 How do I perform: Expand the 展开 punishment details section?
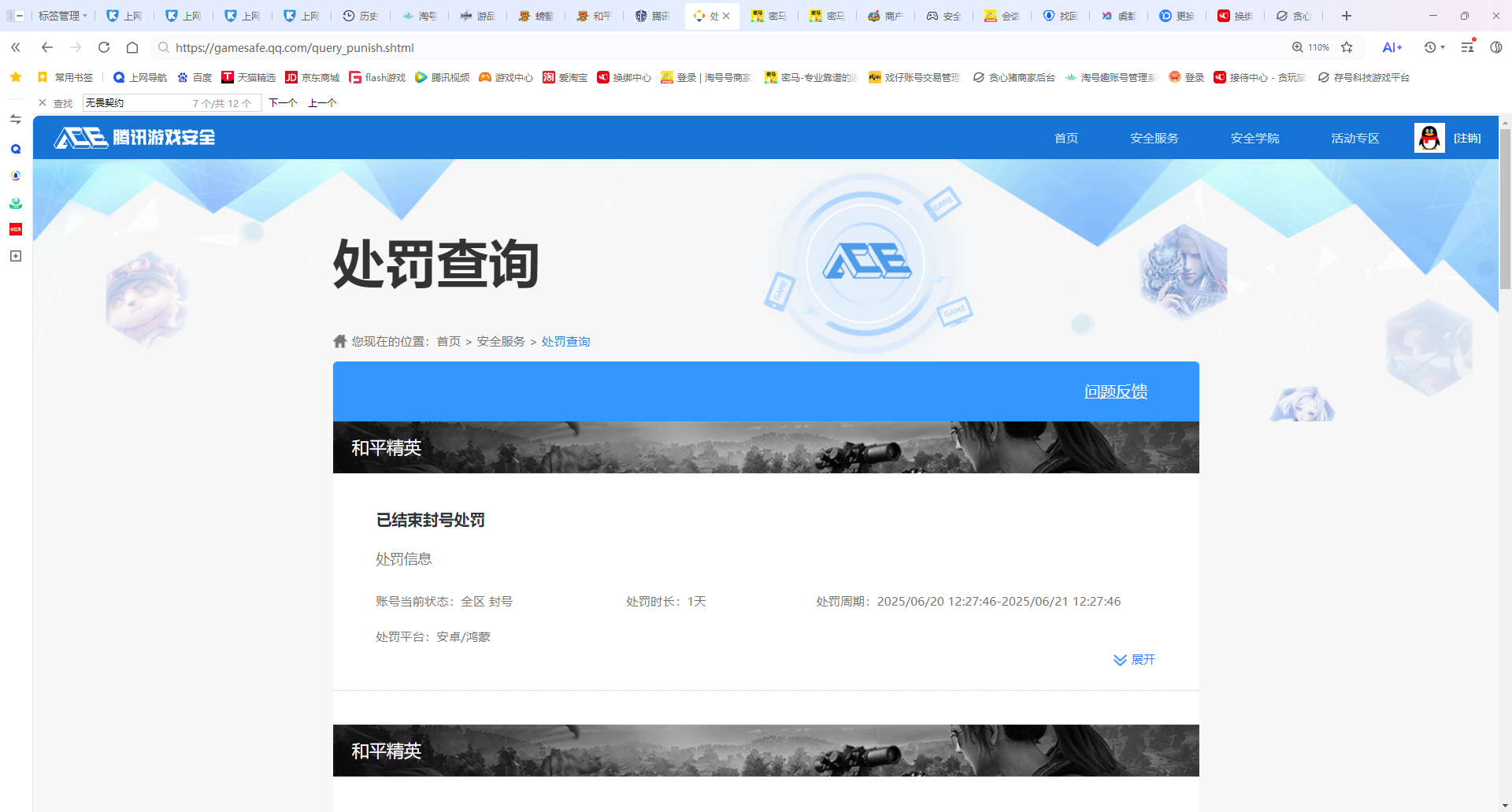pos(1133,660)
